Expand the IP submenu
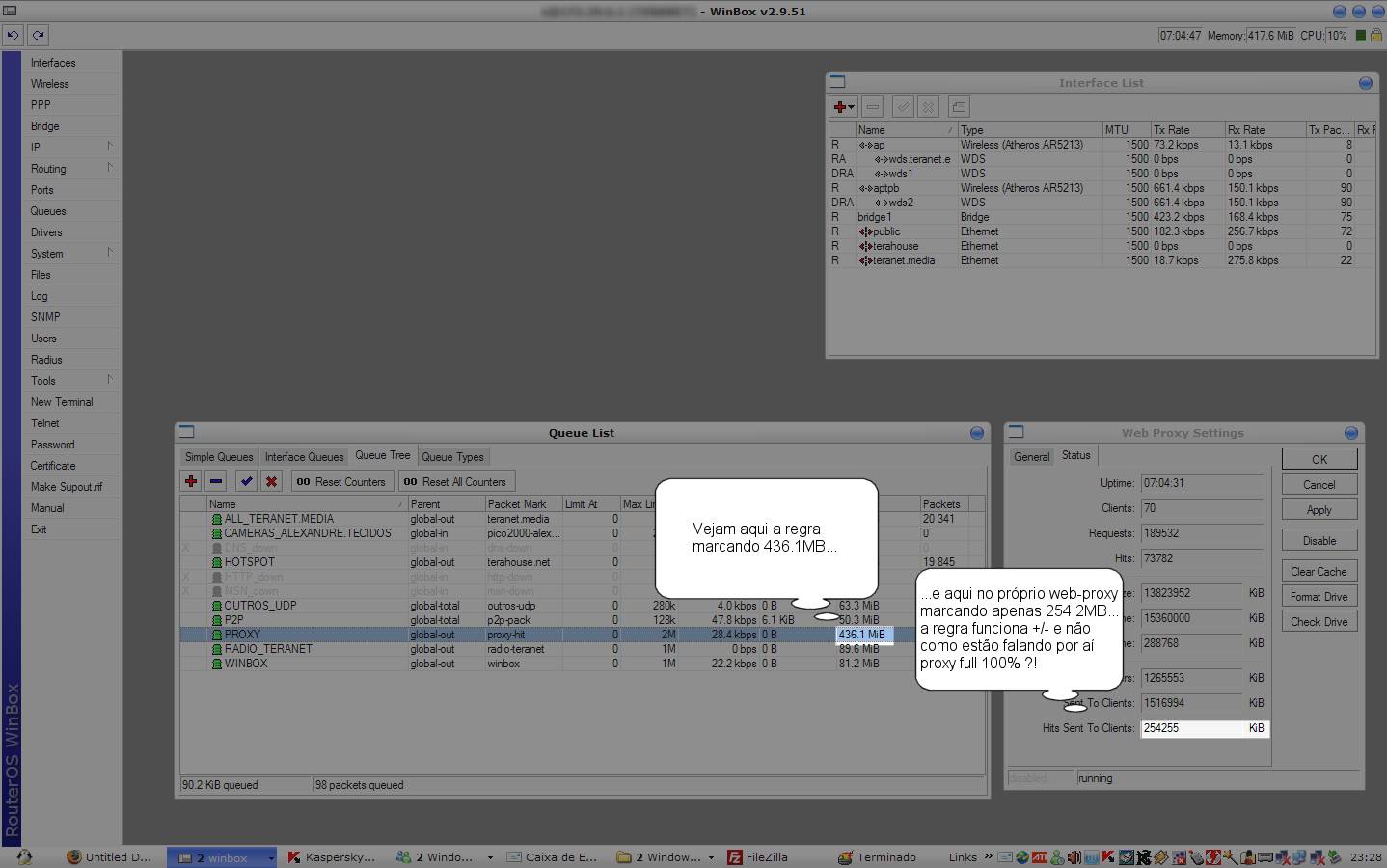Viewport: 1387px width, 868px height. tap(110, 147)
